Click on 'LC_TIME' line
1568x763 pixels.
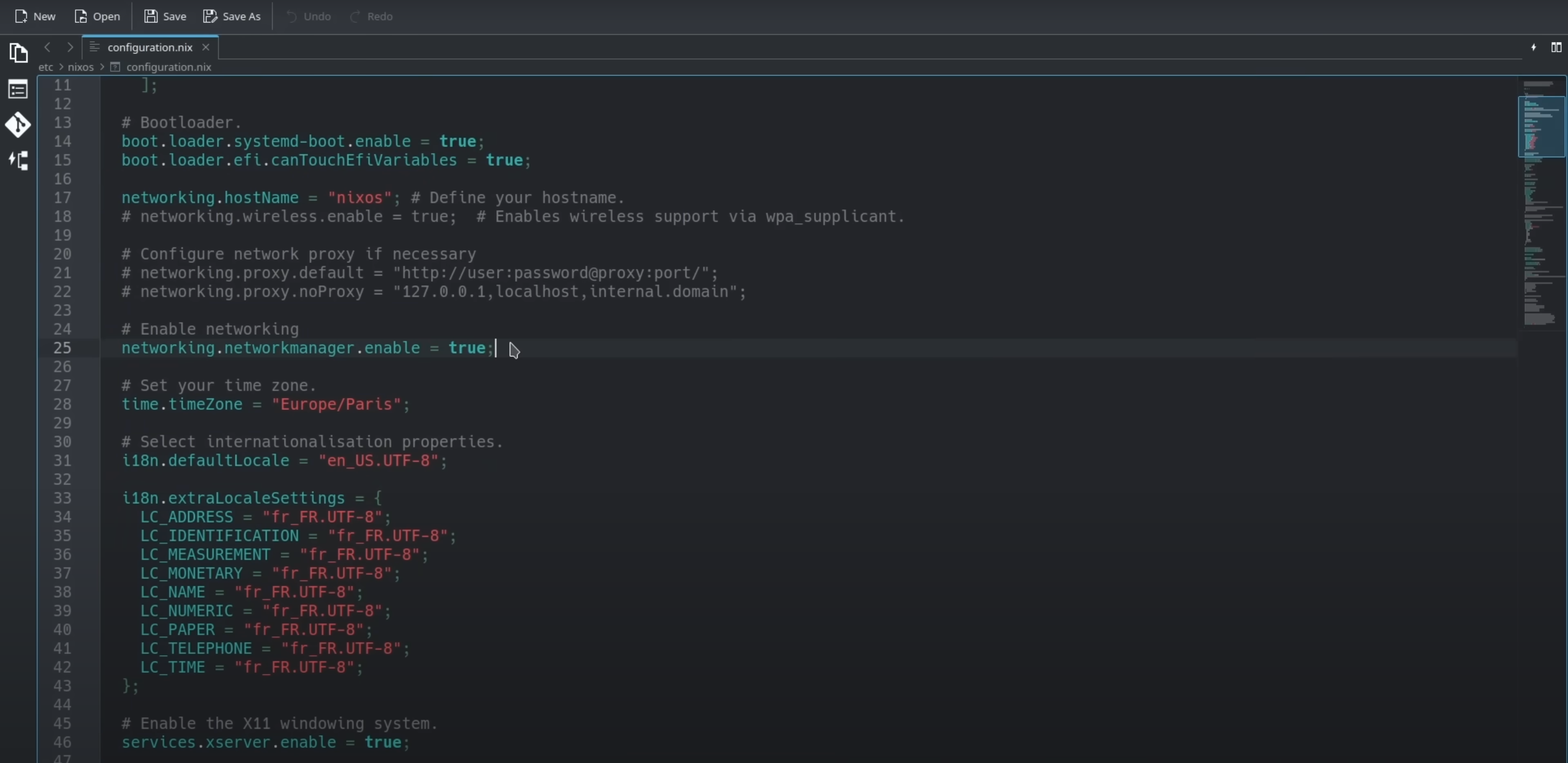(251, 667)
